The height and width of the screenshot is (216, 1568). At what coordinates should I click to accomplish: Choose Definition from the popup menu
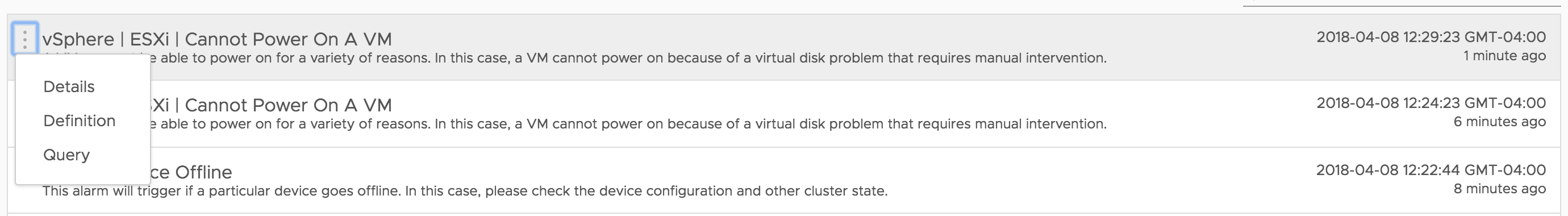click(79, 121)
